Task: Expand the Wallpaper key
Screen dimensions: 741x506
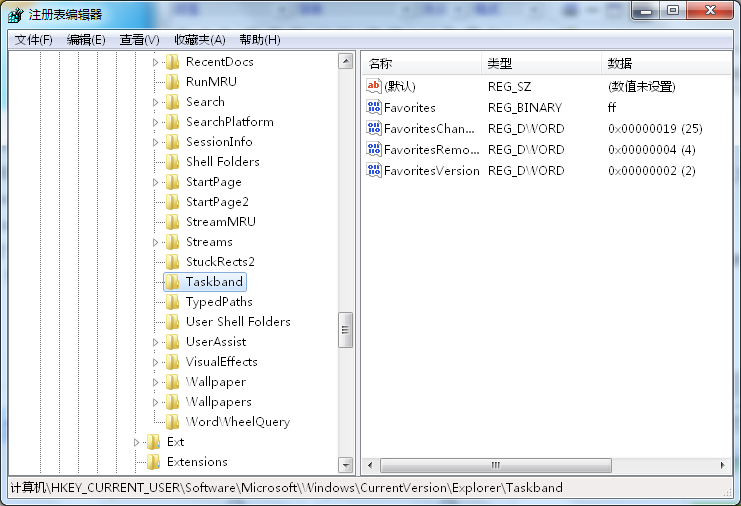Action: point(155,382)
